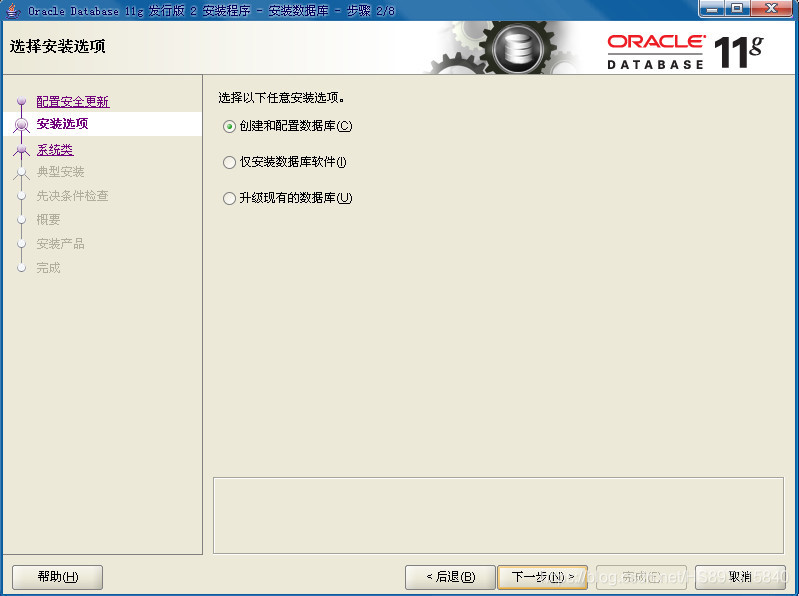Click the 帮助(H) button
Screen dimensions: 799x596
58,577
